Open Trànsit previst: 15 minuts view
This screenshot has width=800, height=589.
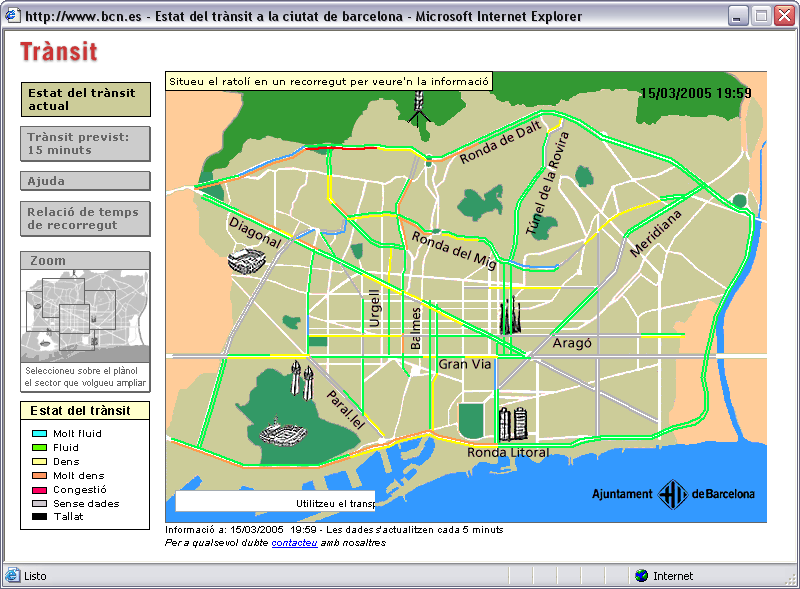86,144
